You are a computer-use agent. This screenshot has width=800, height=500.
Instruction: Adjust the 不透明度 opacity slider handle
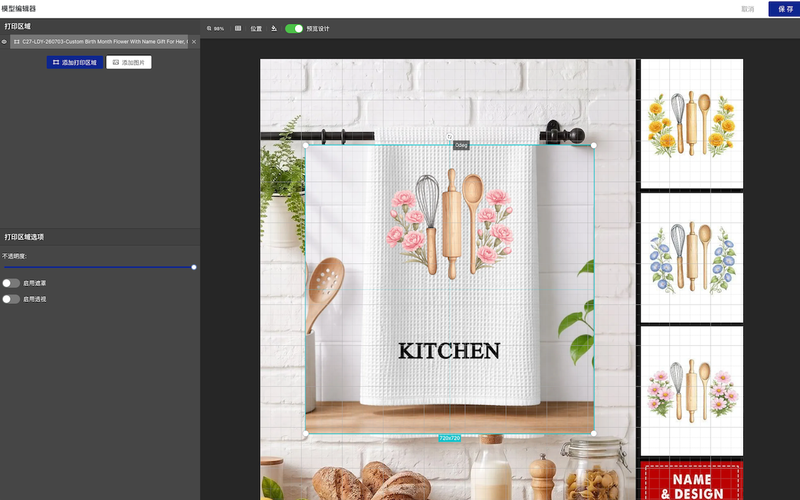194,267
